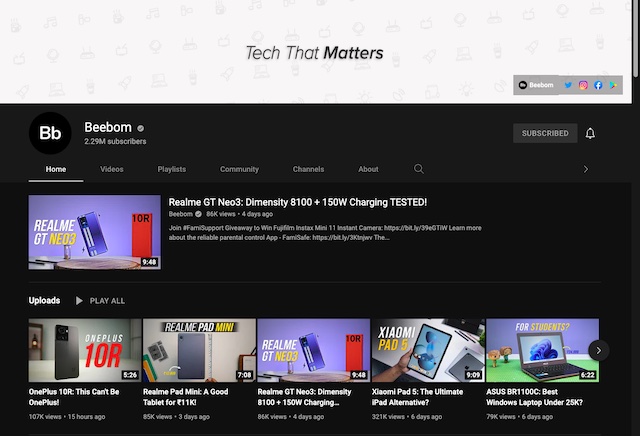
Task: Click the featured video description text
Action: click(325, 233)
